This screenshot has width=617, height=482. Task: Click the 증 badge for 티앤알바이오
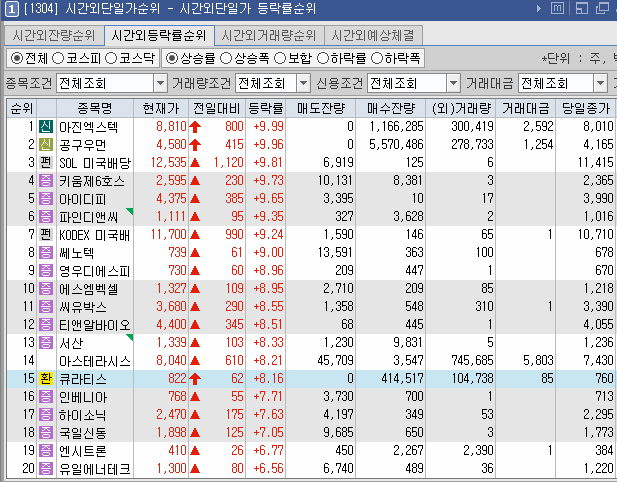[46, 325]
